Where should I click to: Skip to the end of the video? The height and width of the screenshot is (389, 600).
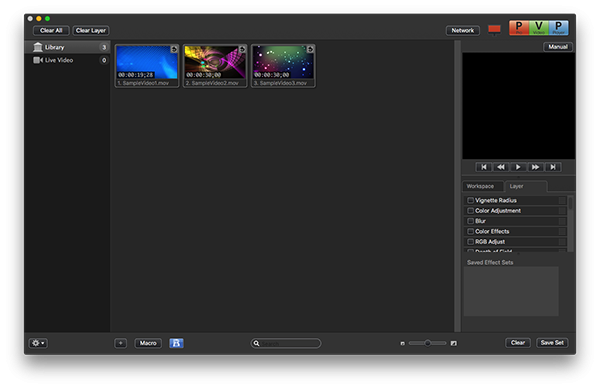pos(553,167)
